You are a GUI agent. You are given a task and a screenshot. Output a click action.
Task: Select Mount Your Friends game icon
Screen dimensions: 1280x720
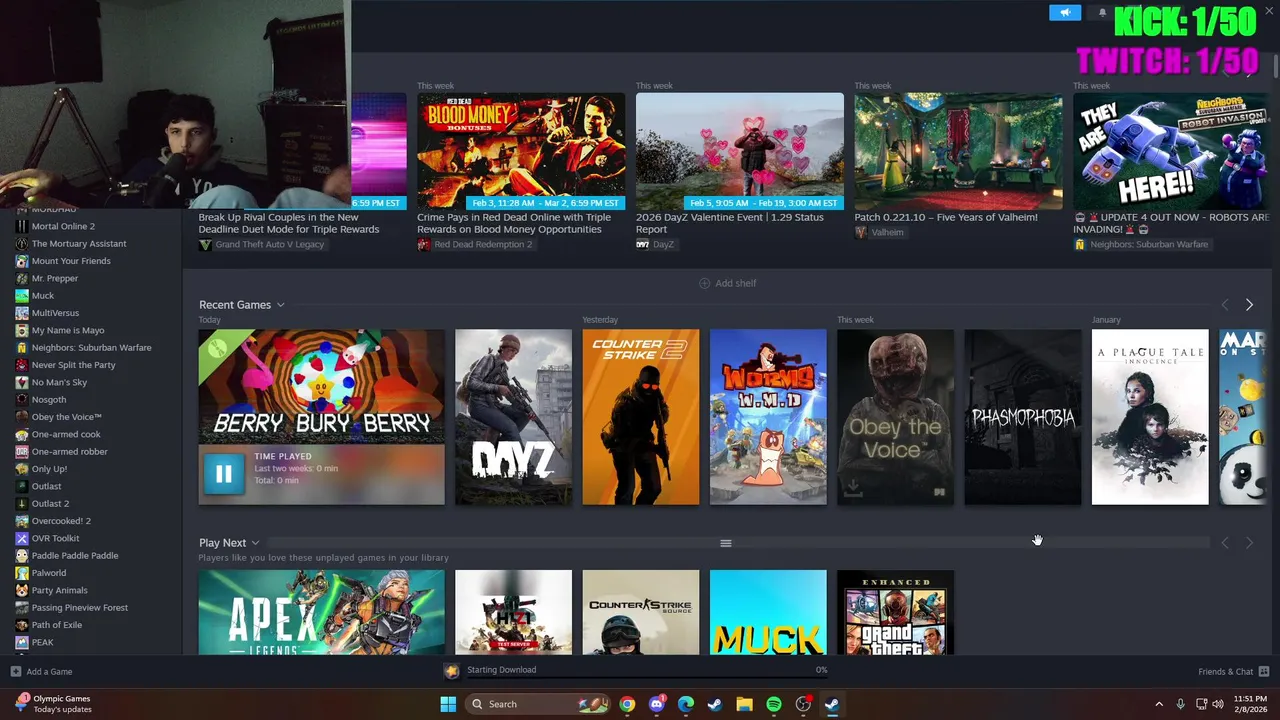click(x=22, y=261)
